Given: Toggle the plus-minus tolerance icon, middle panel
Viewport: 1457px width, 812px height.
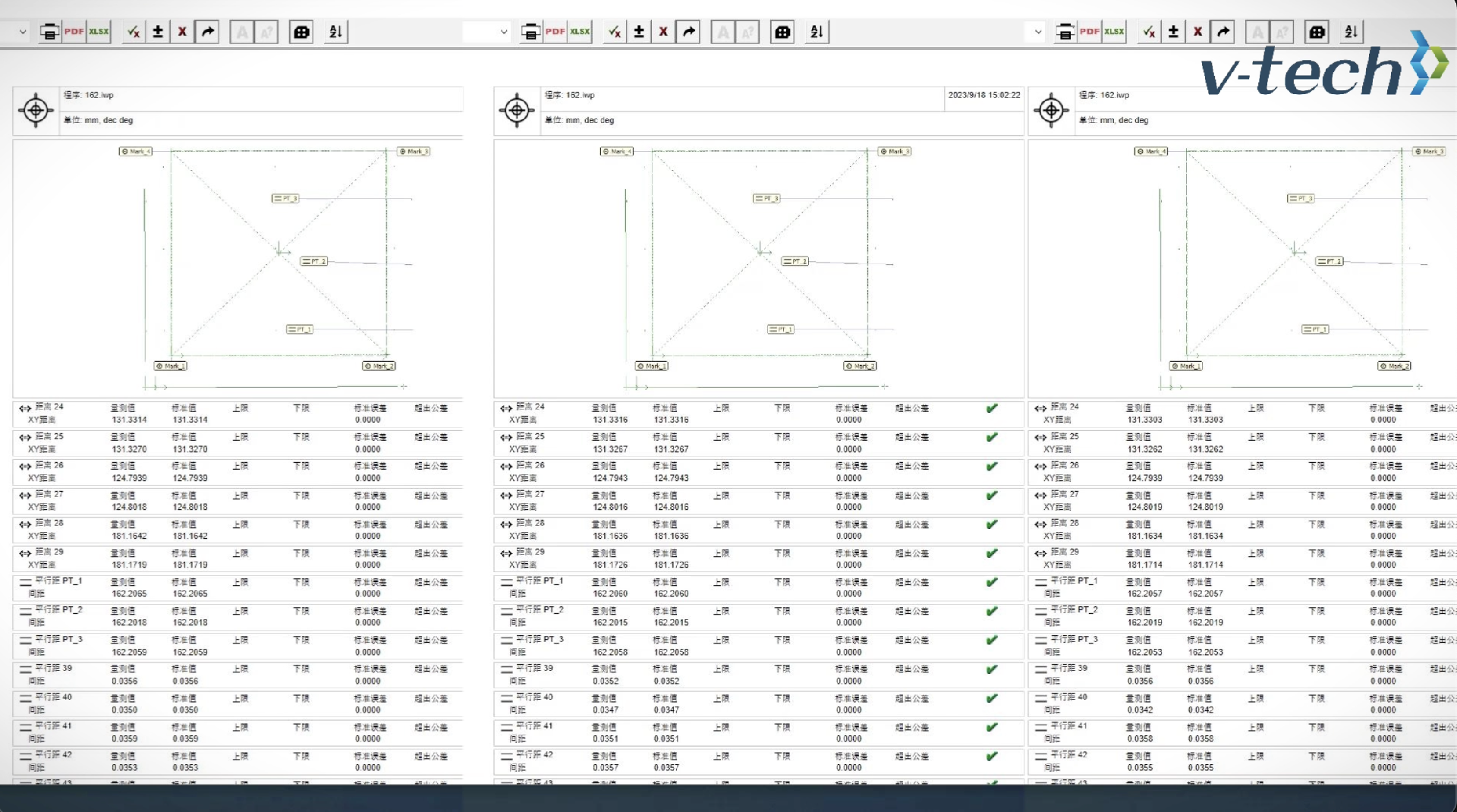Looking at the screenshot, I should click(x=639, y=32).
